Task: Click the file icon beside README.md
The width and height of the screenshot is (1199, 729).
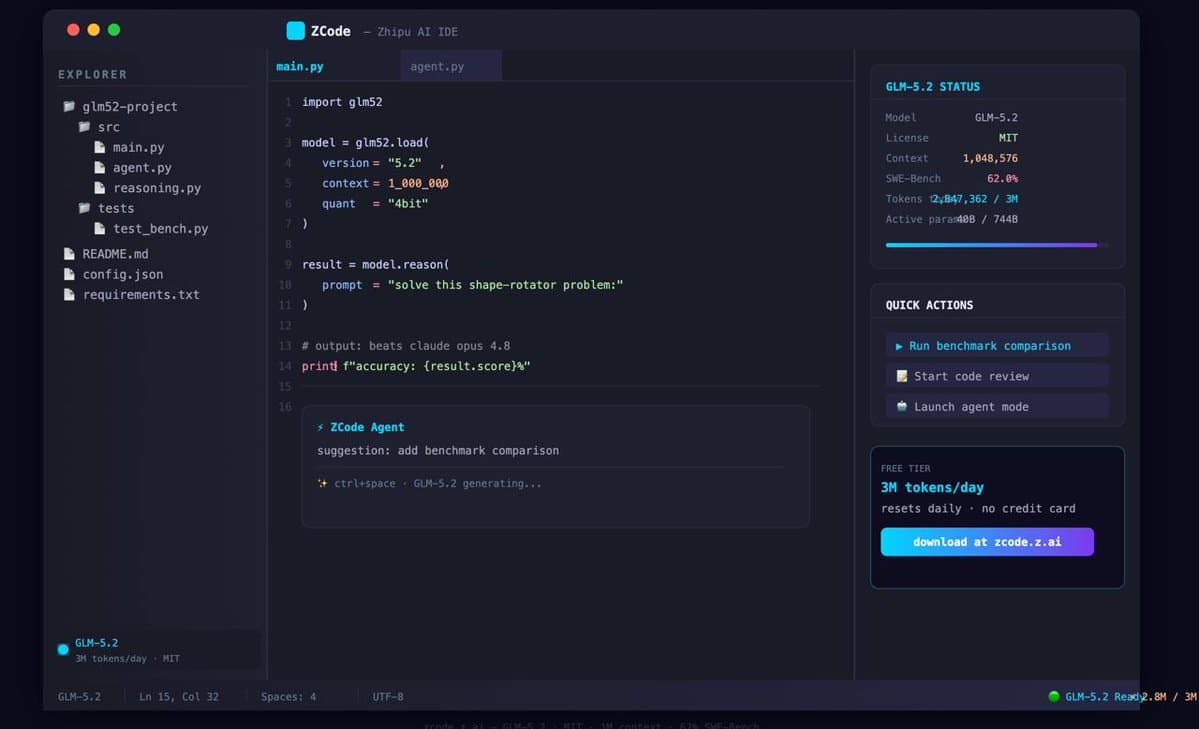Action: [69, 253]
